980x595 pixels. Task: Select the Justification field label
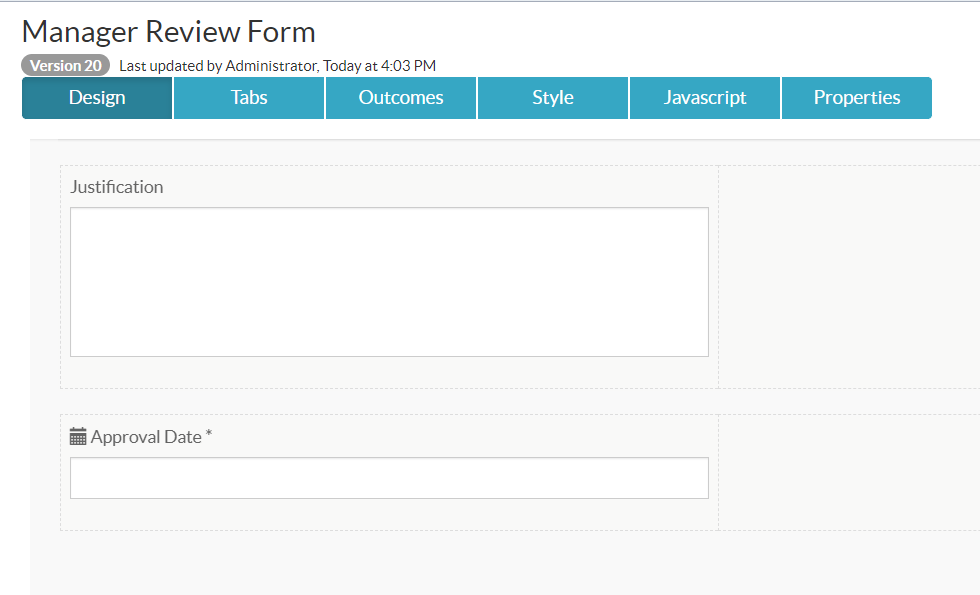tap(117, 187)
